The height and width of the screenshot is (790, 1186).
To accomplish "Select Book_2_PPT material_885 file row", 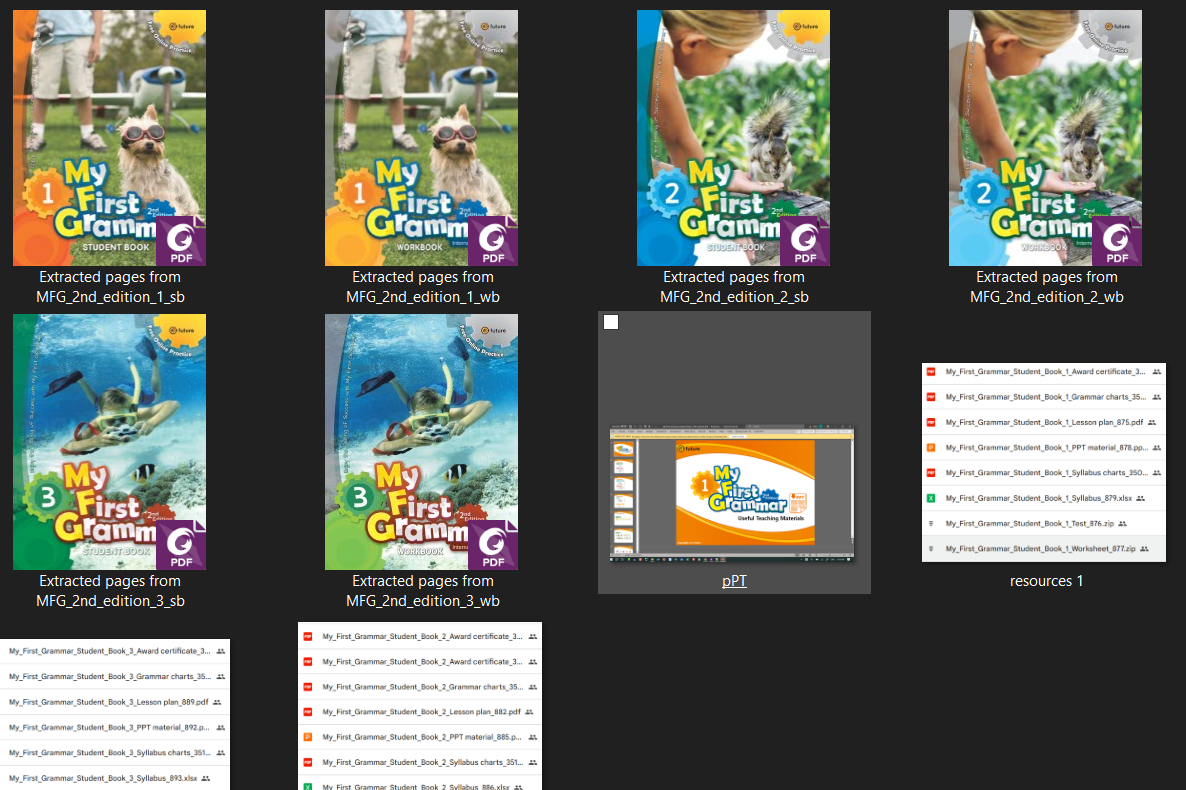I will (421, 737).
